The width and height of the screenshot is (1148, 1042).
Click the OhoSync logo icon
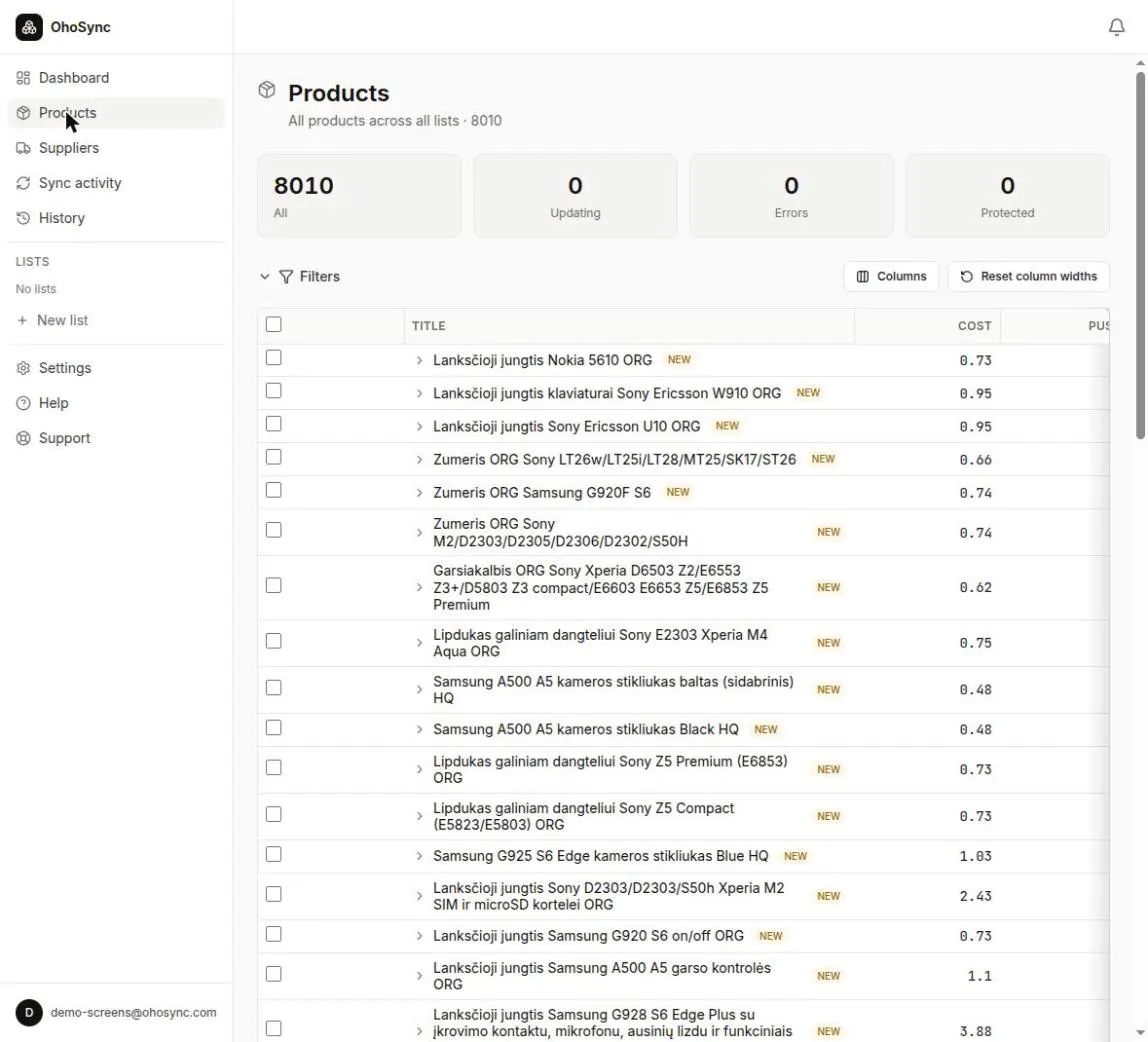click(x=29, y=27)
